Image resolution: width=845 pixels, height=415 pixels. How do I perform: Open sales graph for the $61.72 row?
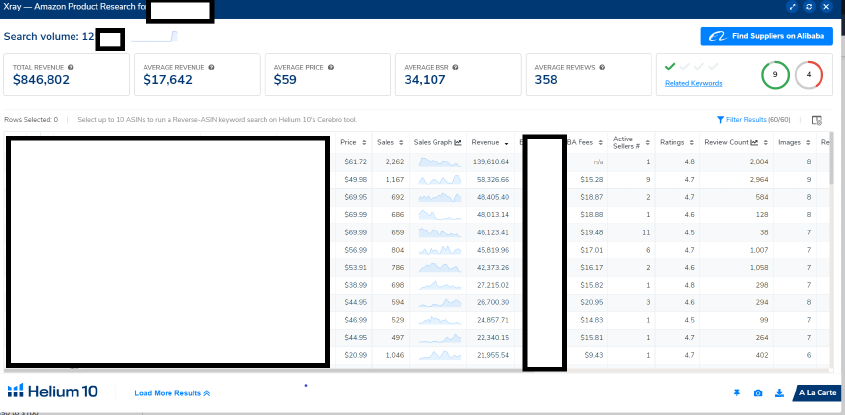(x=440, y=162)
